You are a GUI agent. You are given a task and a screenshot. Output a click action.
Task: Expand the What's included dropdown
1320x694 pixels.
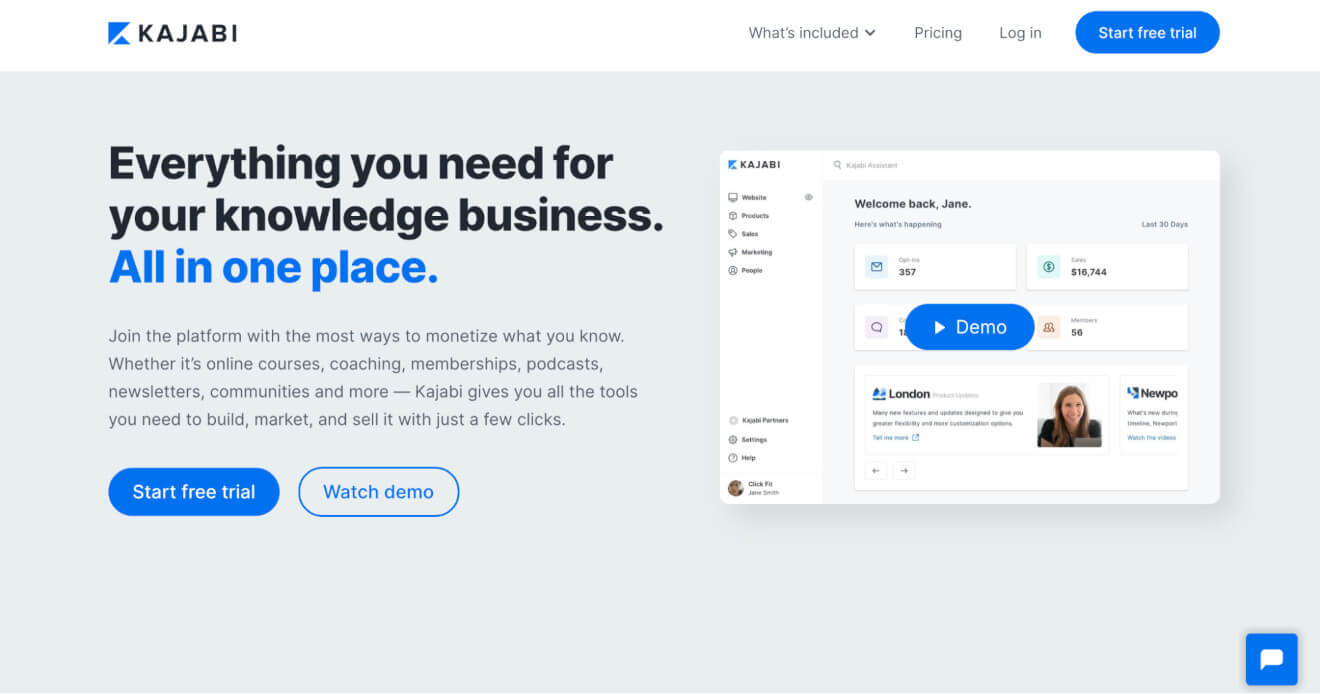(812, 33)
